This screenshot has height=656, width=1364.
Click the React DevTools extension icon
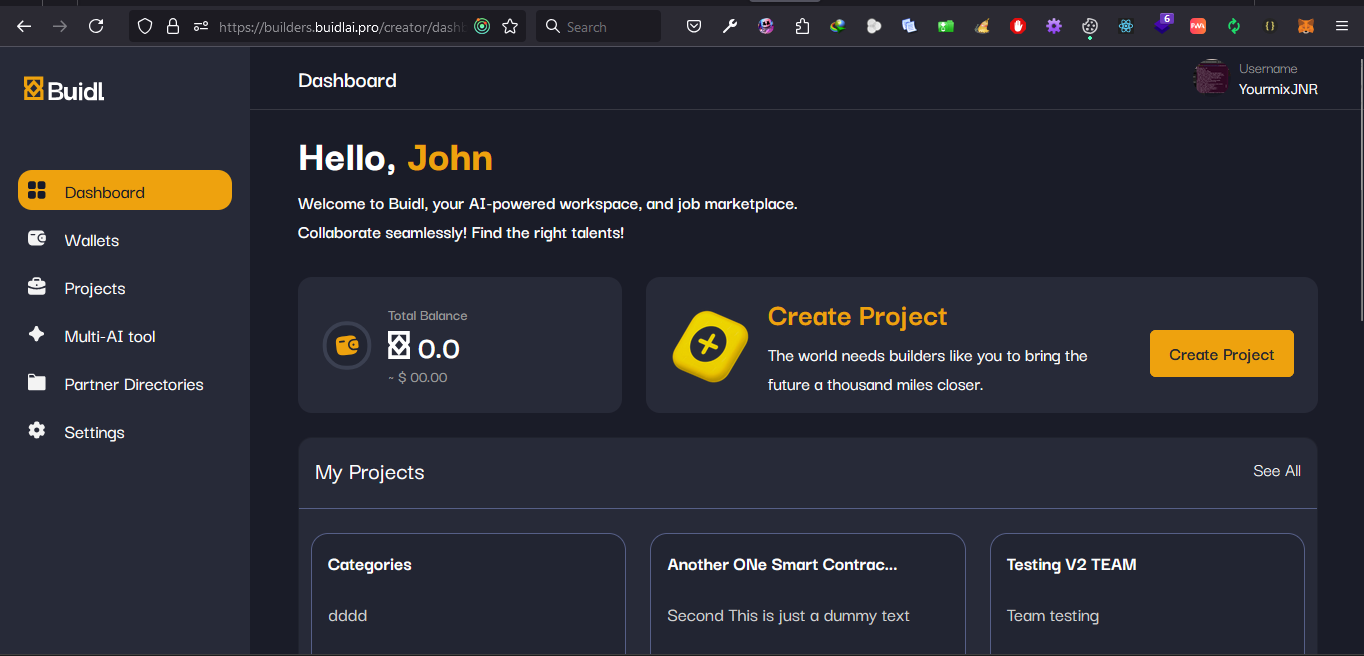(x=1126, y=26)
